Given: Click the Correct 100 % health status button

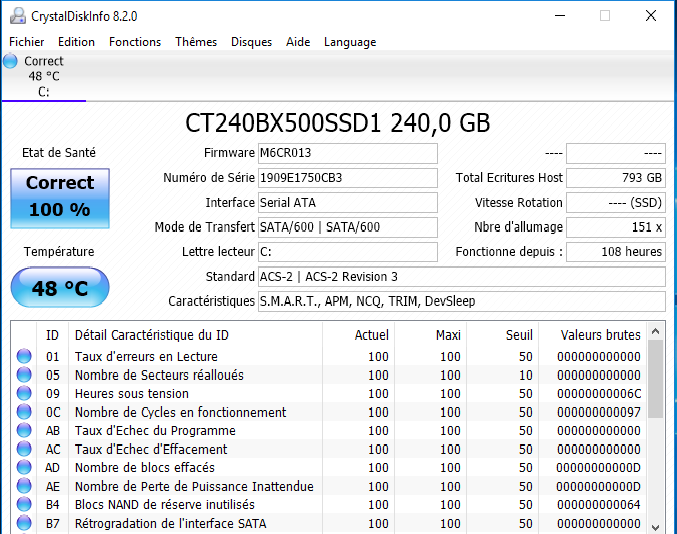Looking at the screenshot, I should [x=60, y=197].
